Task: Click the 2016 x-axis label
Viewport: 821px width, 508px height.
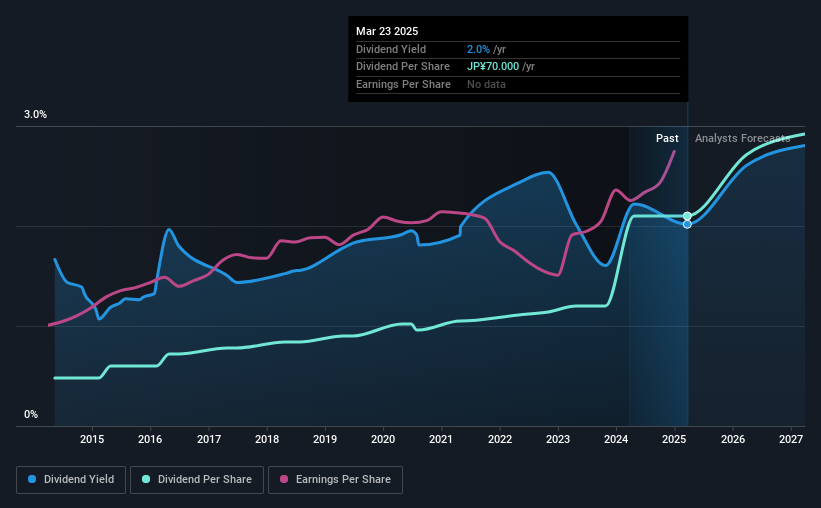Action: [x=150, y=439]
